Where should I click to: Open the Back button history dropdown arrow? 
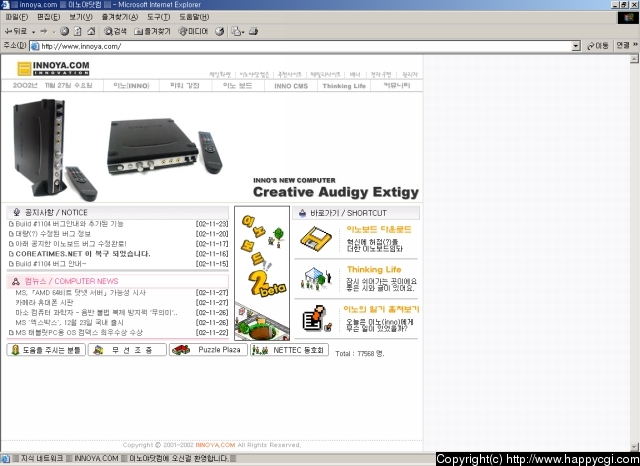pyautogui.click(x=33, y=31)
